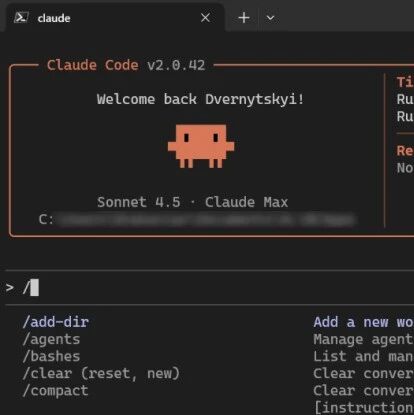Click the blurred C: working directory path
The width and height of the screenshot is (414, 415).
click(197, 220)
